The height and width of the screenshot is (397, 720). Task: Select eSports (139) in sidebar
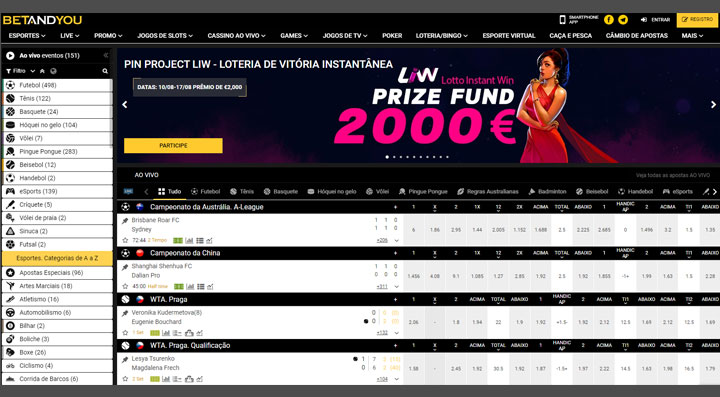tap(57, 191)
